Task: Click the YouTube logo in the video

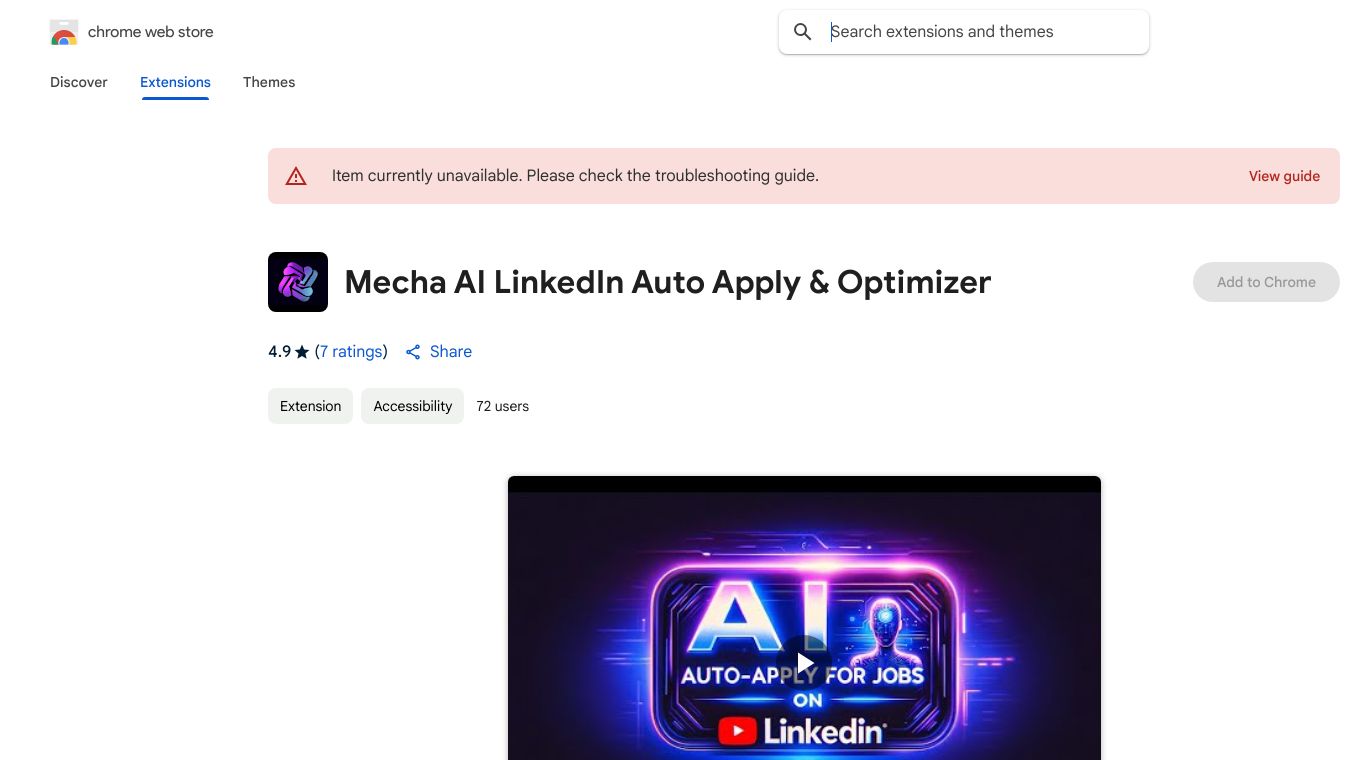Action: point(737,731)
